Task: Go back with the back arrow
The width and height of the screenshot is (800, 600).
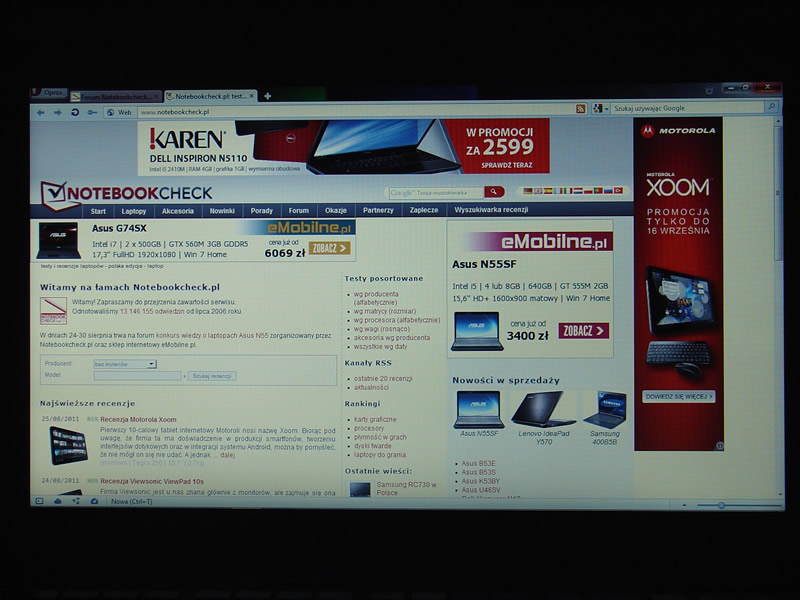Action: pos(41,112)
